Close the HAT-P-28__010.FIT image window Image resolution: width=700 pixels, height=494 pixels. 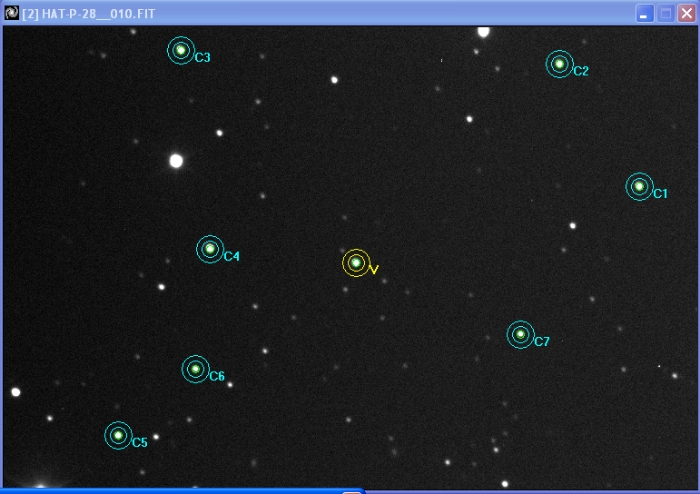tap(687, 13)
